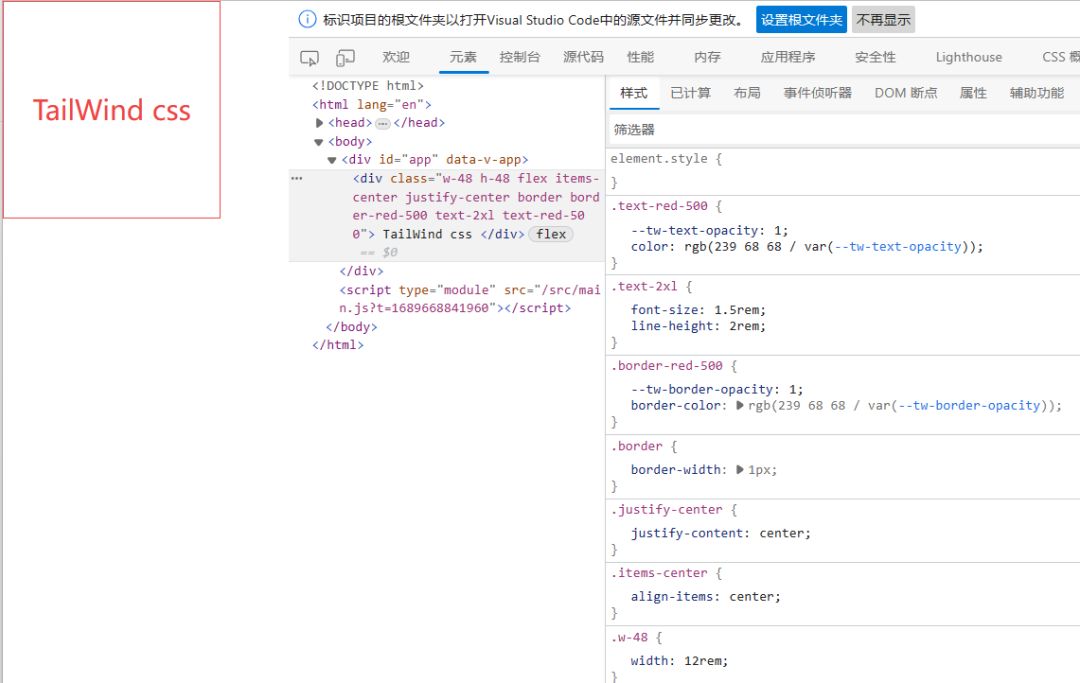Open the 事件侦听器 tab

point(817,93)
